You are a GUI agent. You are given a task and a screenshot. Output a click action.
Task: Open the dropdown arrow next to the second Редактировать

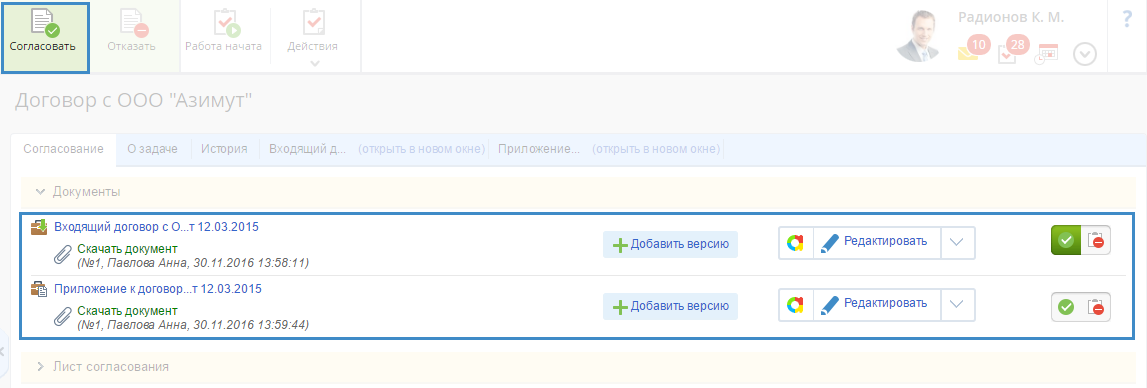(x=958, y=303)
